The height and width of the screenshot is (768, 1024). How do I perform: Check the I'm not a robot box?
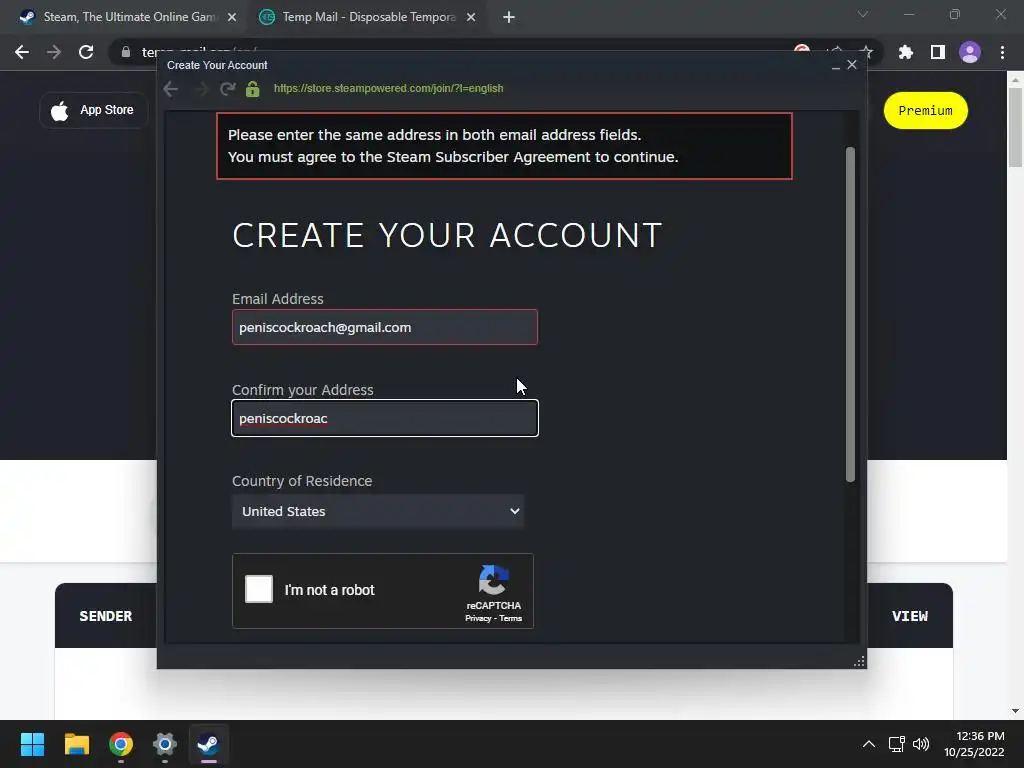(259, 589)
